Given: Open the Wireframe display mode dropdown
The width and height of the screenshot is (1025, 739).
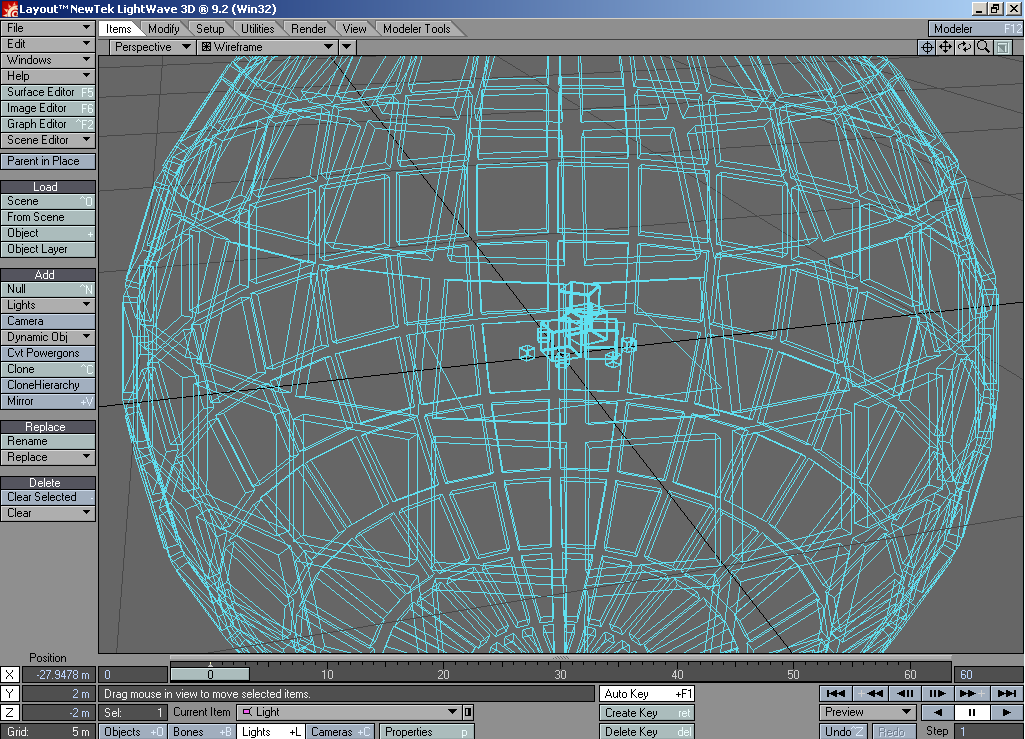Looking at the screenshot, I should click(267, 47).
